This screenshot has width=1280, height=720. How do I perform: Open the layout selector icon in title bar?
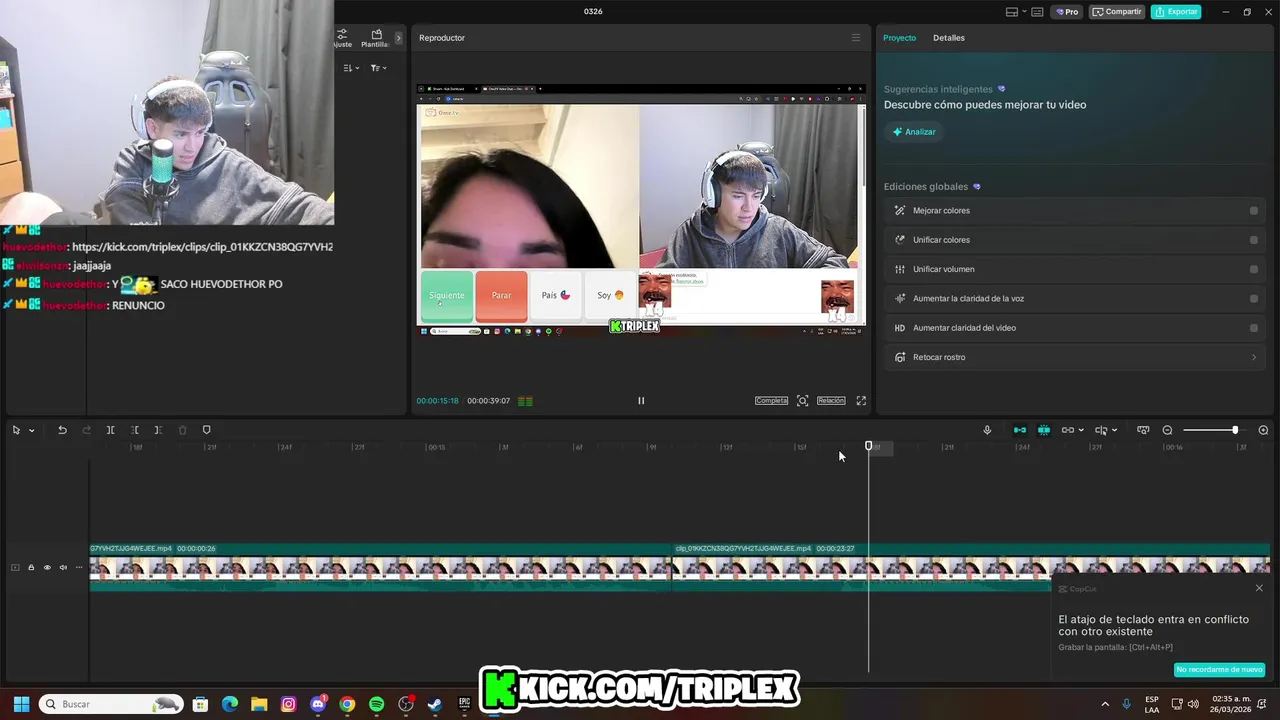coord(1012,12)
